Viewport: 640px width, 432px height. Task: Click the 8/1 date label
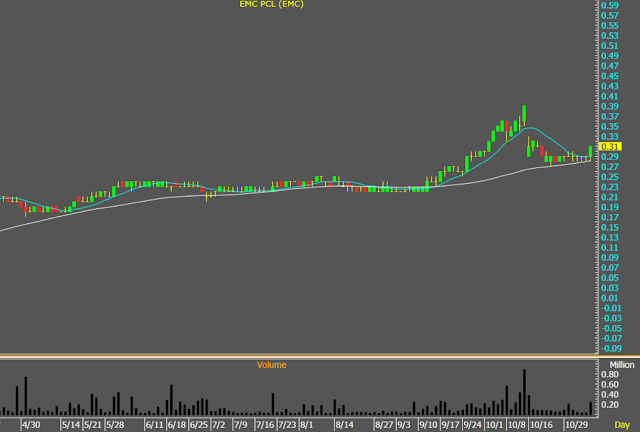pos(307,425)
